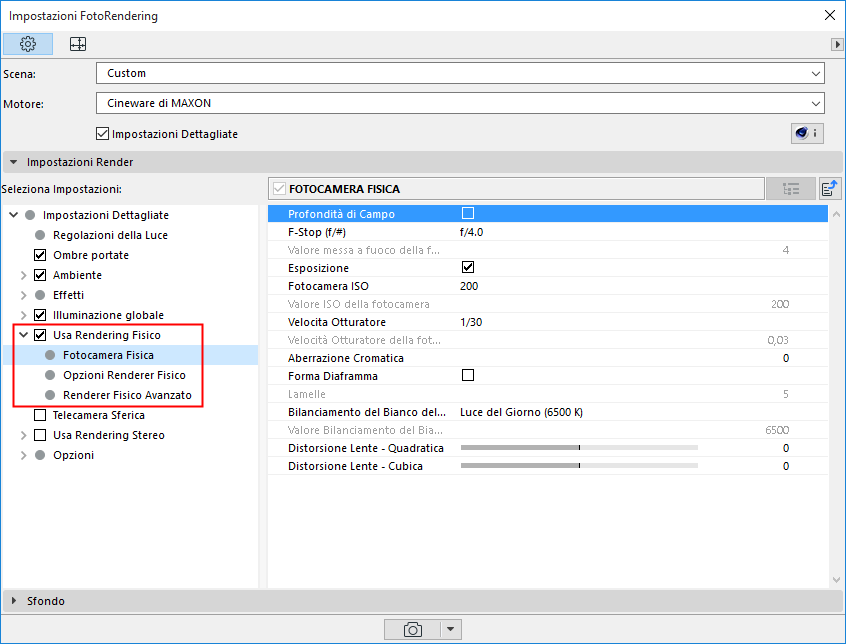Toggle the Ambiente checkbox
The height and width of the screenshot is (644, 846).
(40, 275)
